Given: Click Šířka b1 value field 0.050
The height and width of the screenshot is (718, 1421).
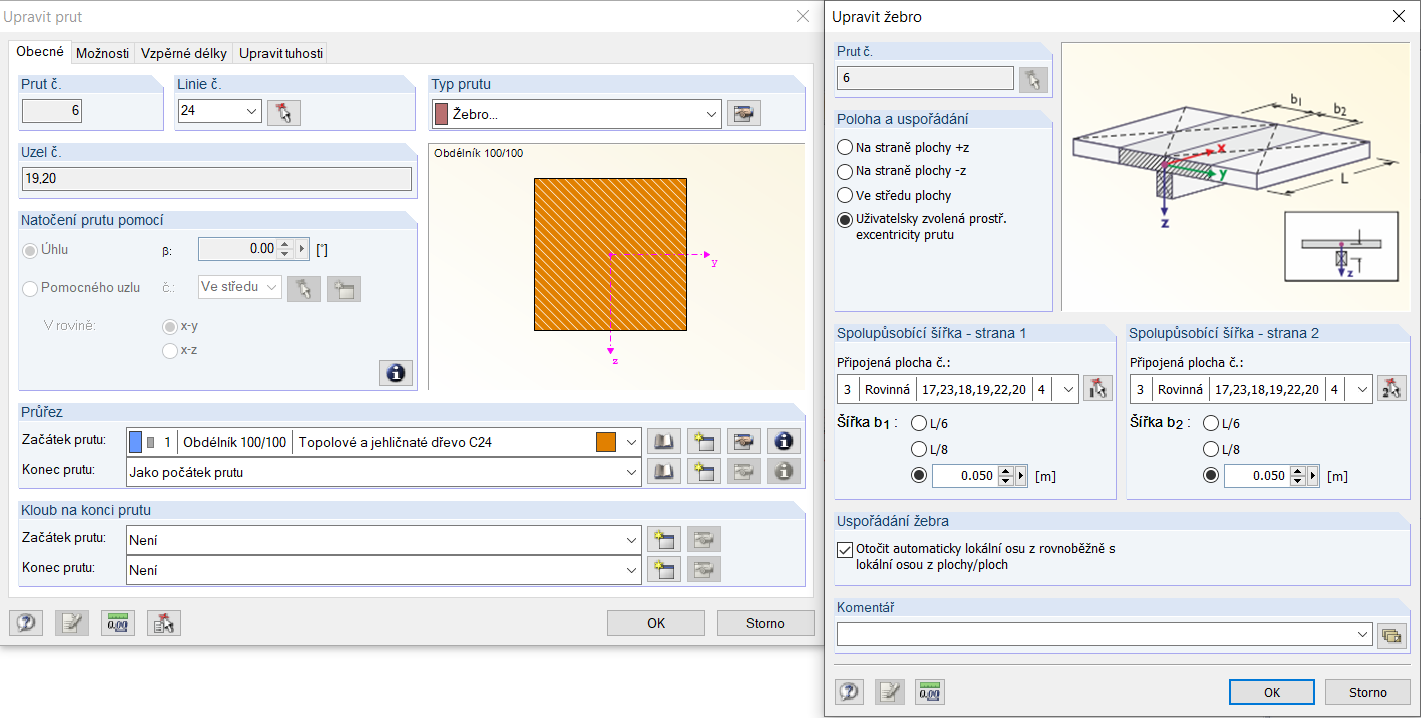Looking at the screenshot, I should pos(965,476).
